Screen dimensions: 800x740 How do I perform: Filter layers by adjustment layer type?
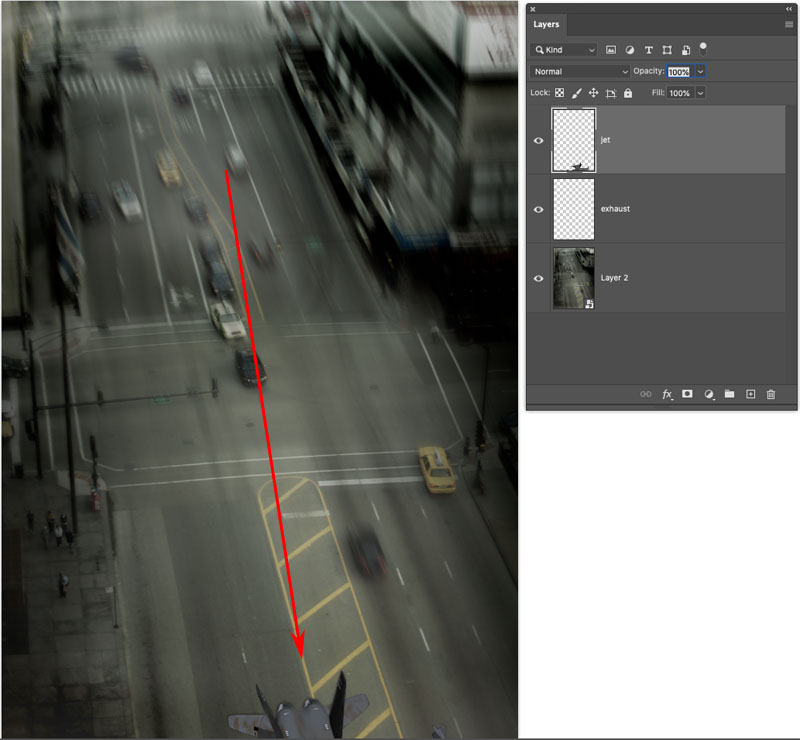pyautogui.click(x=630, y=49)
